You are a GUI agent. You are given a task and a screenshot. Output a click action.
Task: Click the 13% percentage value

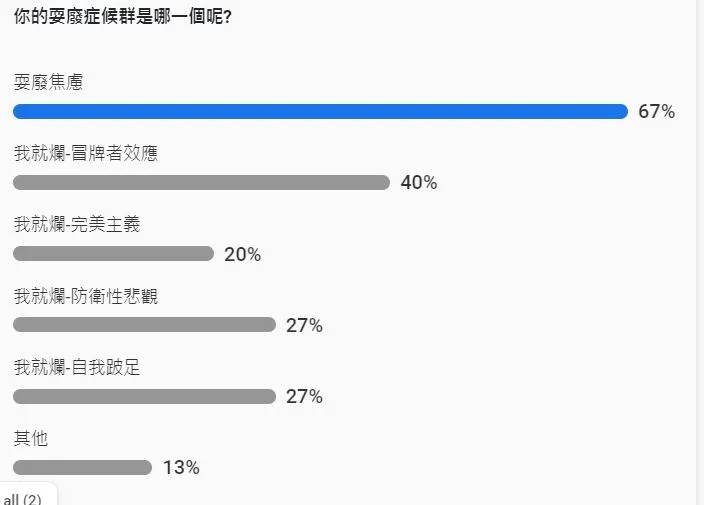[181, 468]
